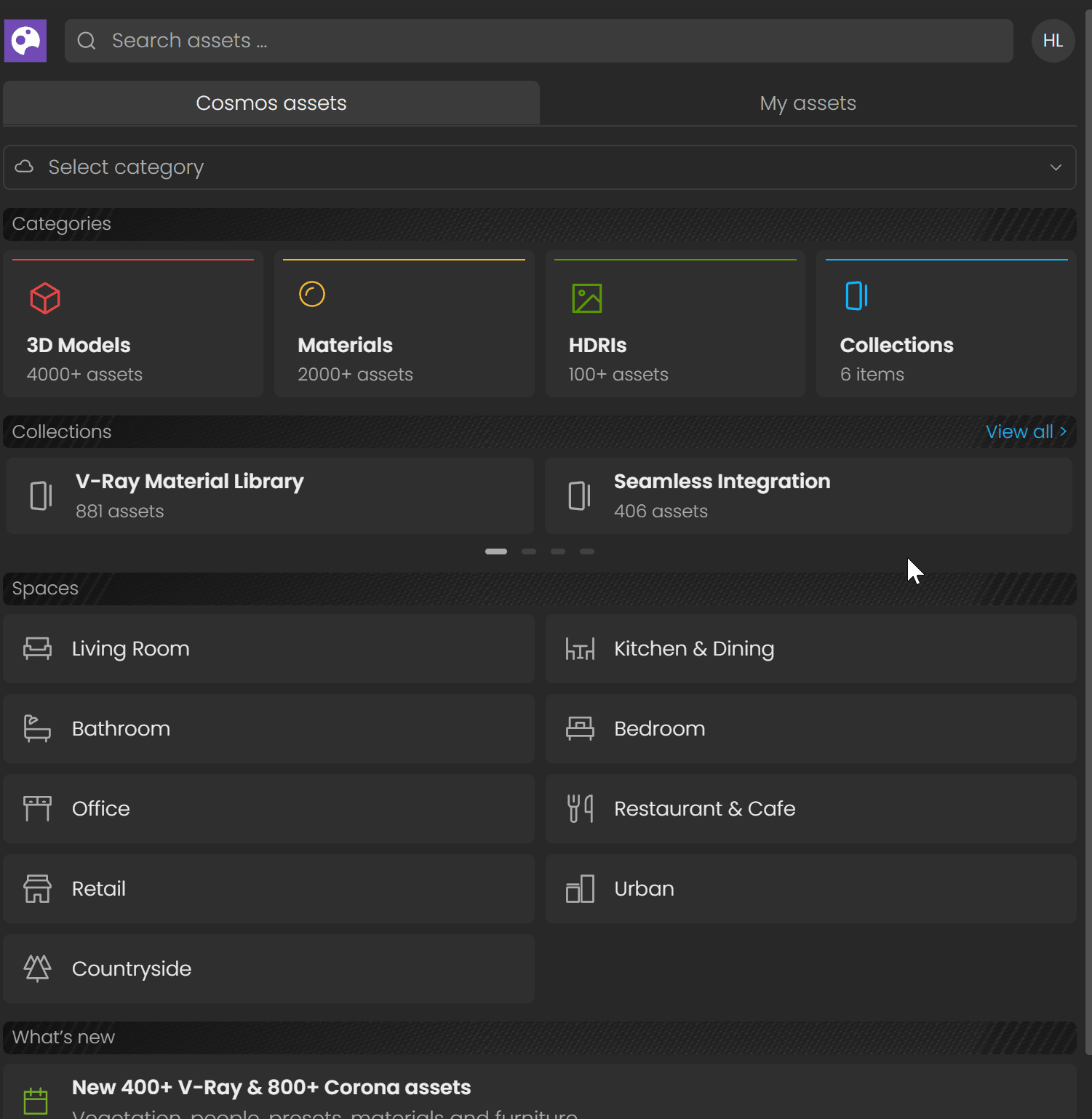Screen dimensions: 1092x1119
Task: Click the yellow Materials sphere icon
Action: coord(312,294)
